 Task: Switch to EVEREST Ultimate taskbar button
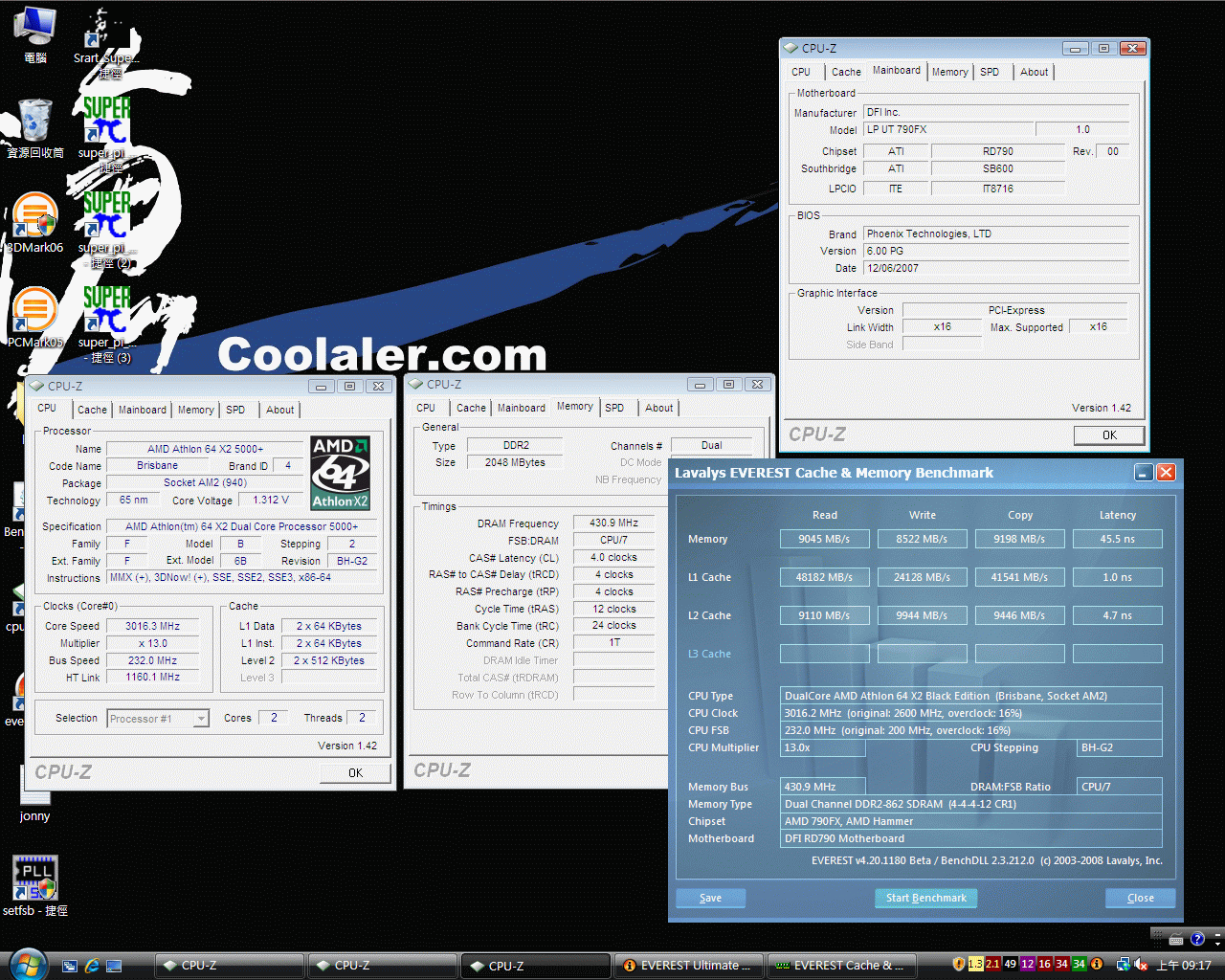pos(689,966)
